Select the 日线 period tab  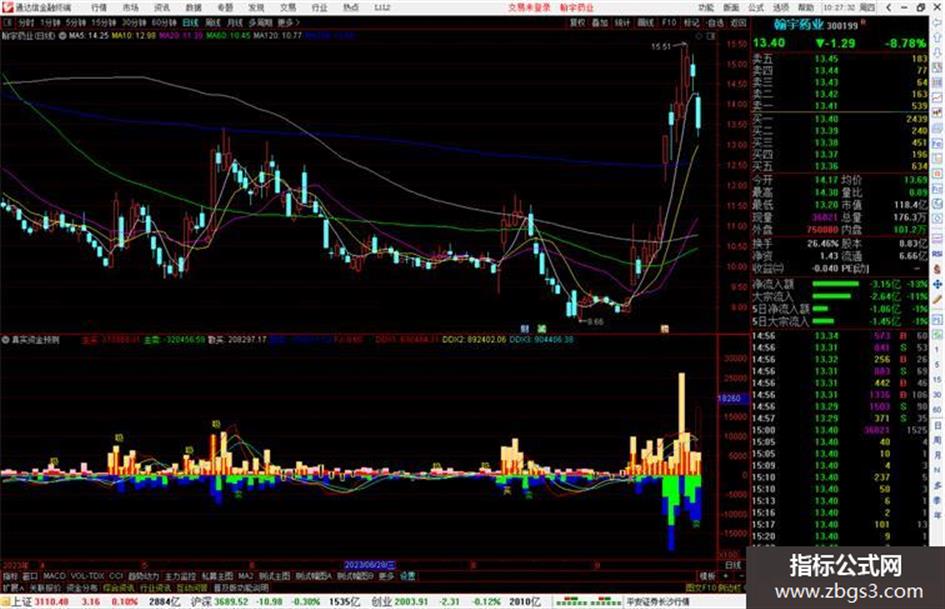point(190,22)
